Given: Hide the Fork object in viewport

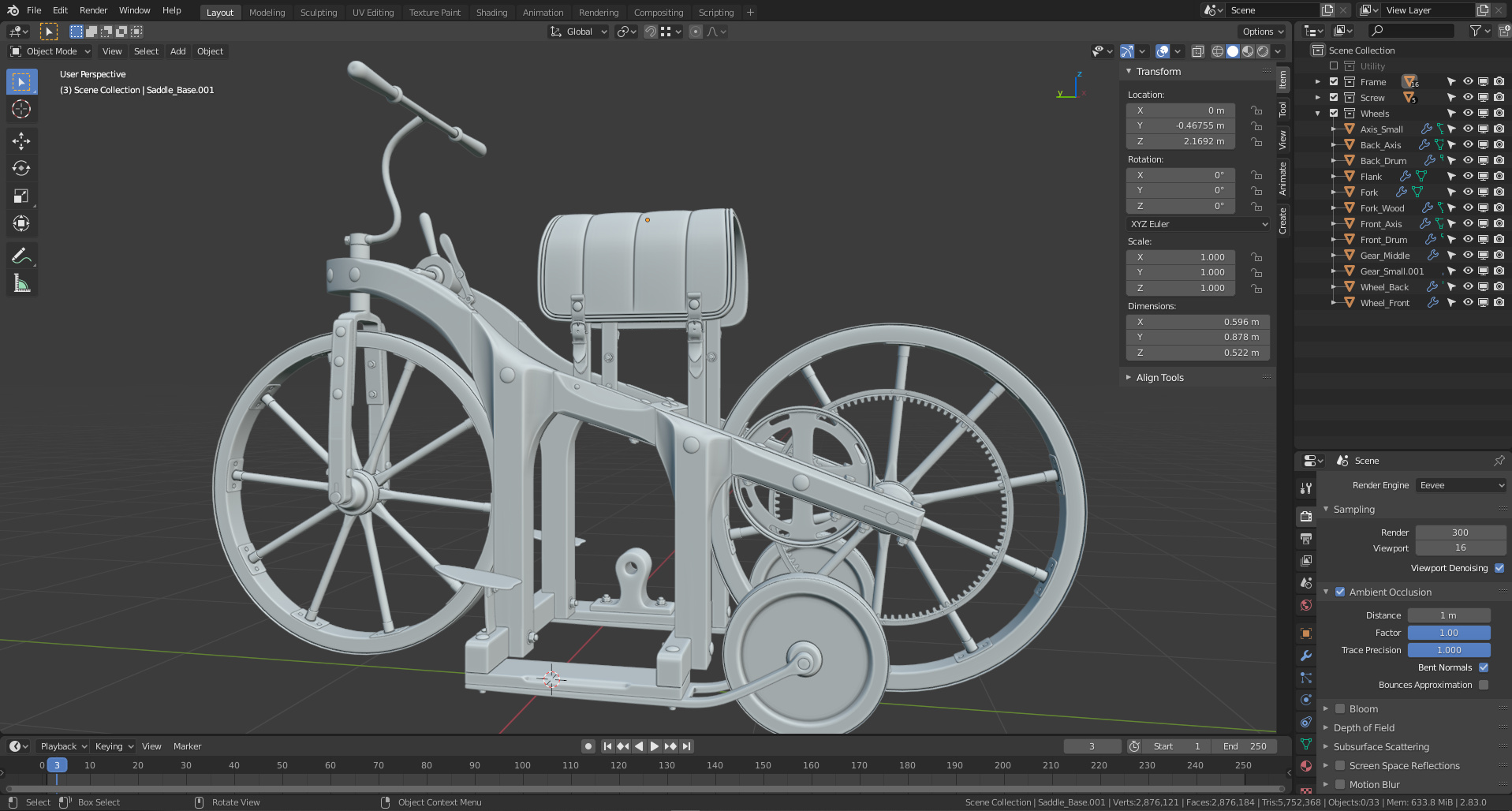Looking at the screenshot, I should click(x=1468, y=192).
